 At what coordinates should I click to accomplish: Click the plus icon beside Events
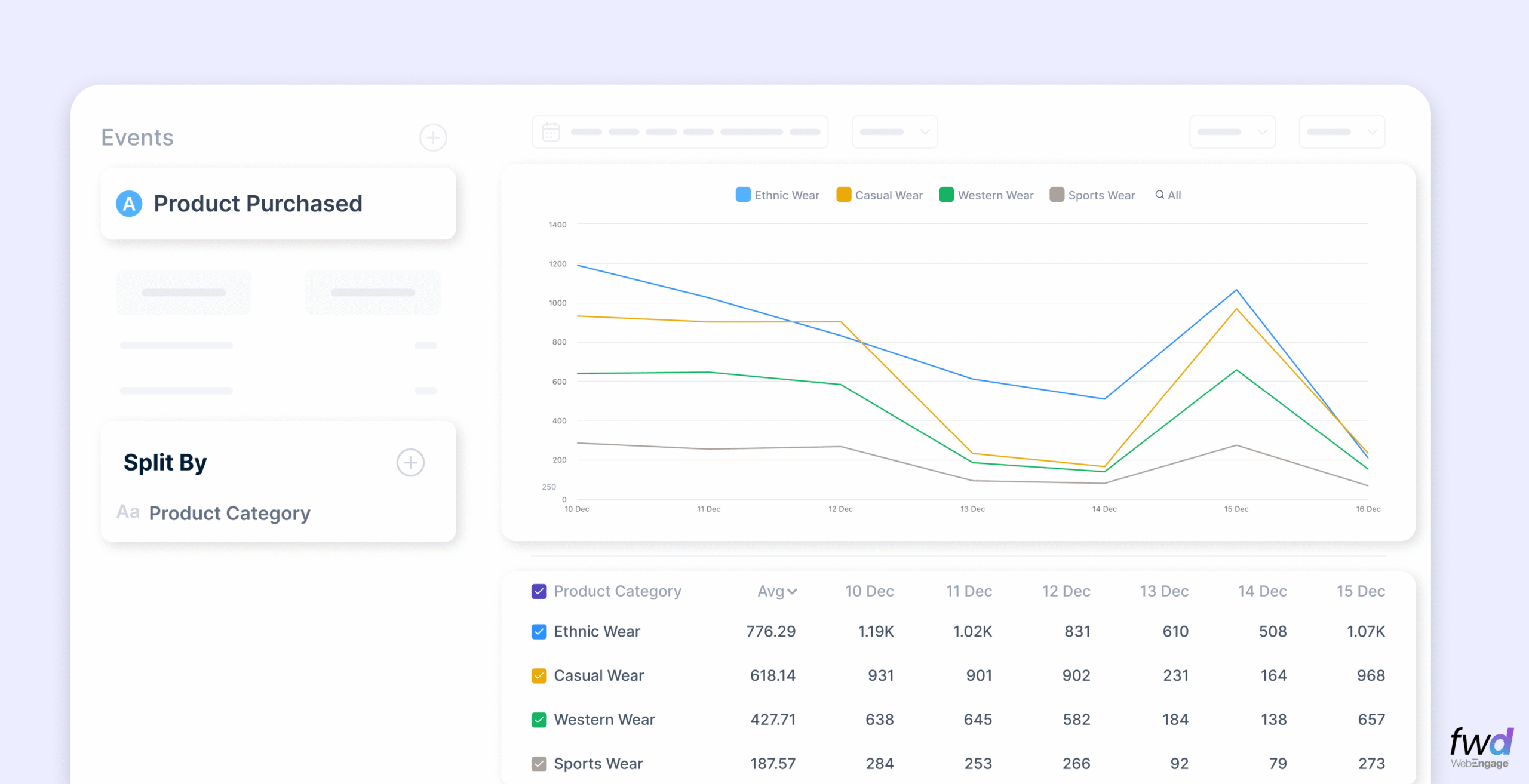click(433, 138)
